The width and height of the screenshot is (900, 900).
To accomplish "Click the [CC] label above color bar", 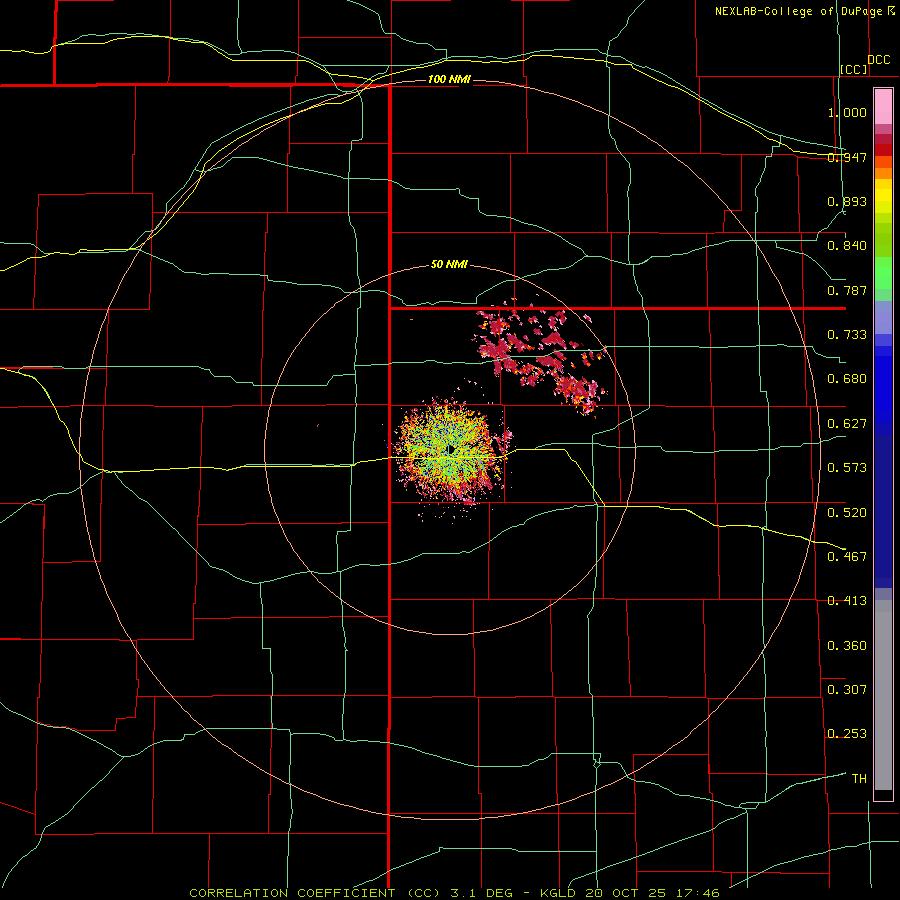I will tap(854, 69).
